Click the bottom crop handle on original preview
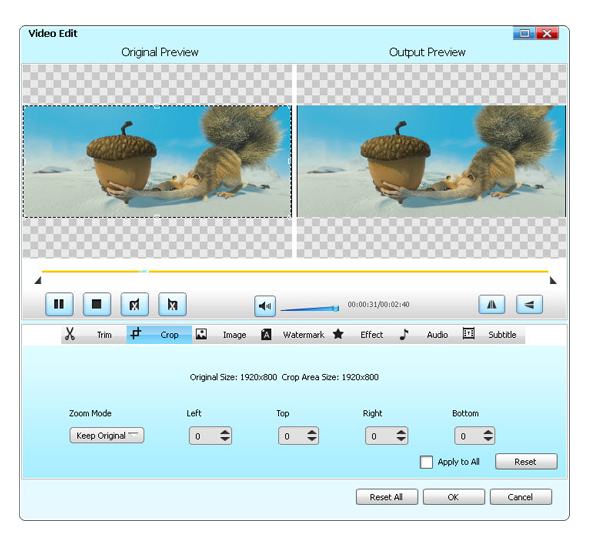The width and height of the screenshot is (602, 542). [157, 216]
